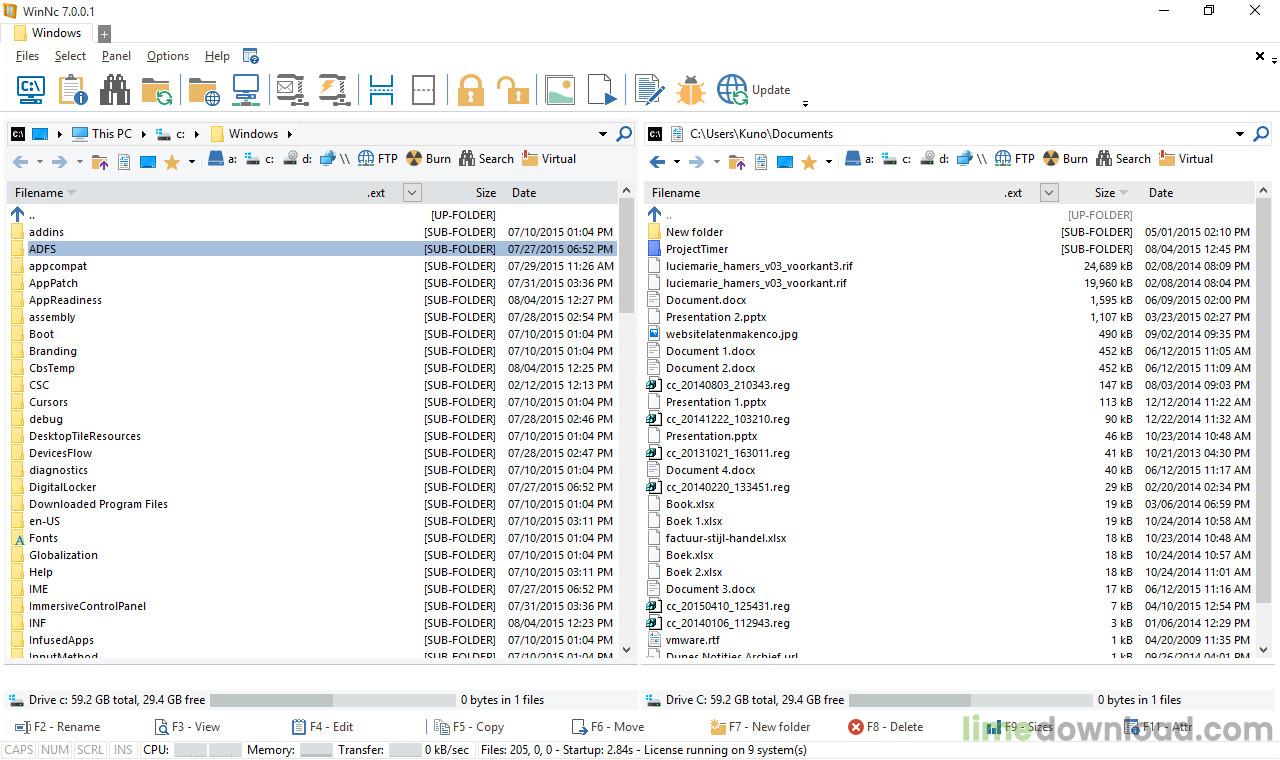Image resolution: width=1280 pixels, height=760 pixels.
Task: Select the binoculars Search icon in the toolbar
Action: tap(114, 89)
